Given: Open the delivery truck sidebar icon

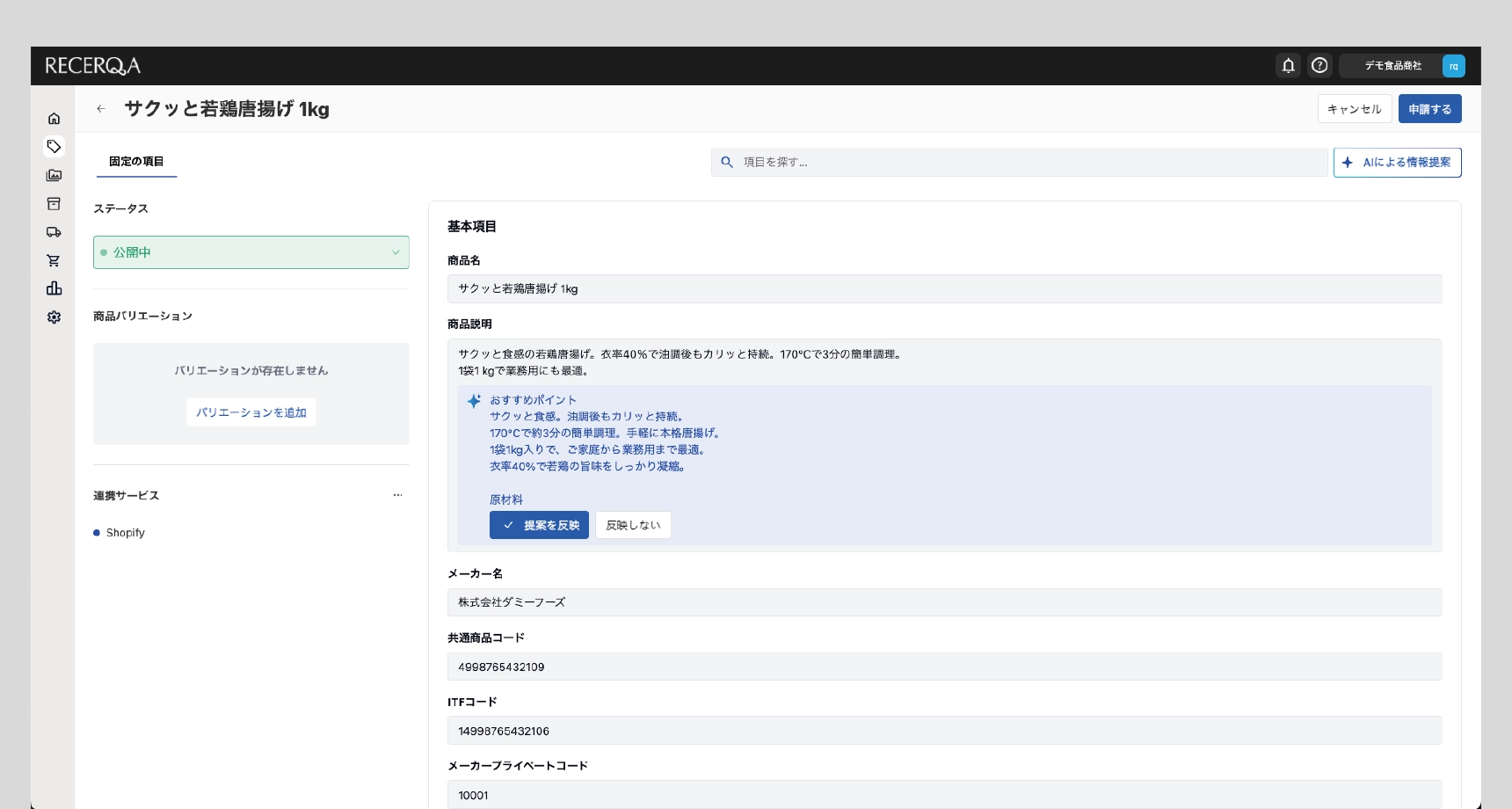Looking at the screenshot, I should [x=54, y=232].
